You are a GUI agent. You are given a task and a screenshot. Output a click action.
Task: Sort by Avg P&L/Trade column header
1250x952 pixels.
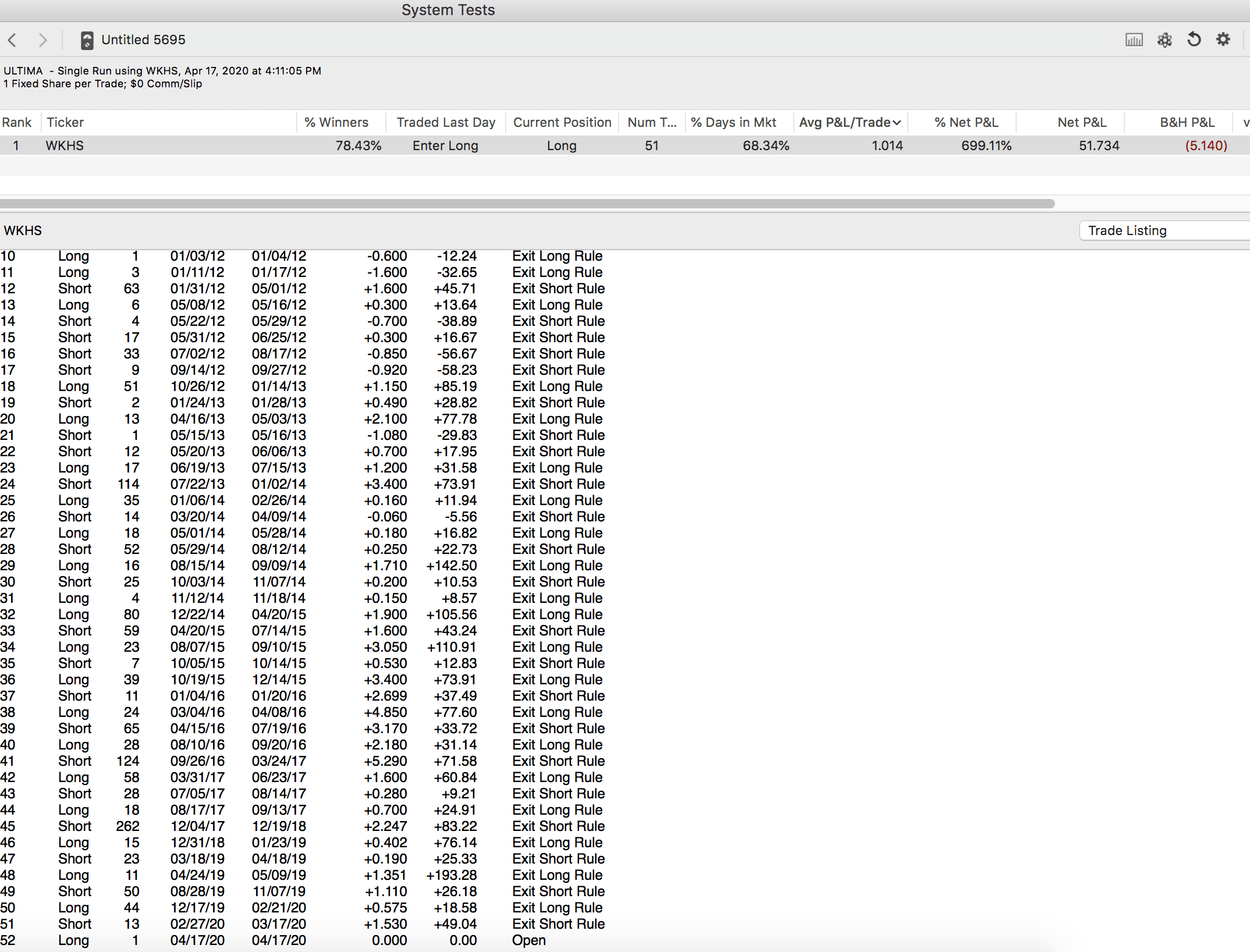point(850,122)
